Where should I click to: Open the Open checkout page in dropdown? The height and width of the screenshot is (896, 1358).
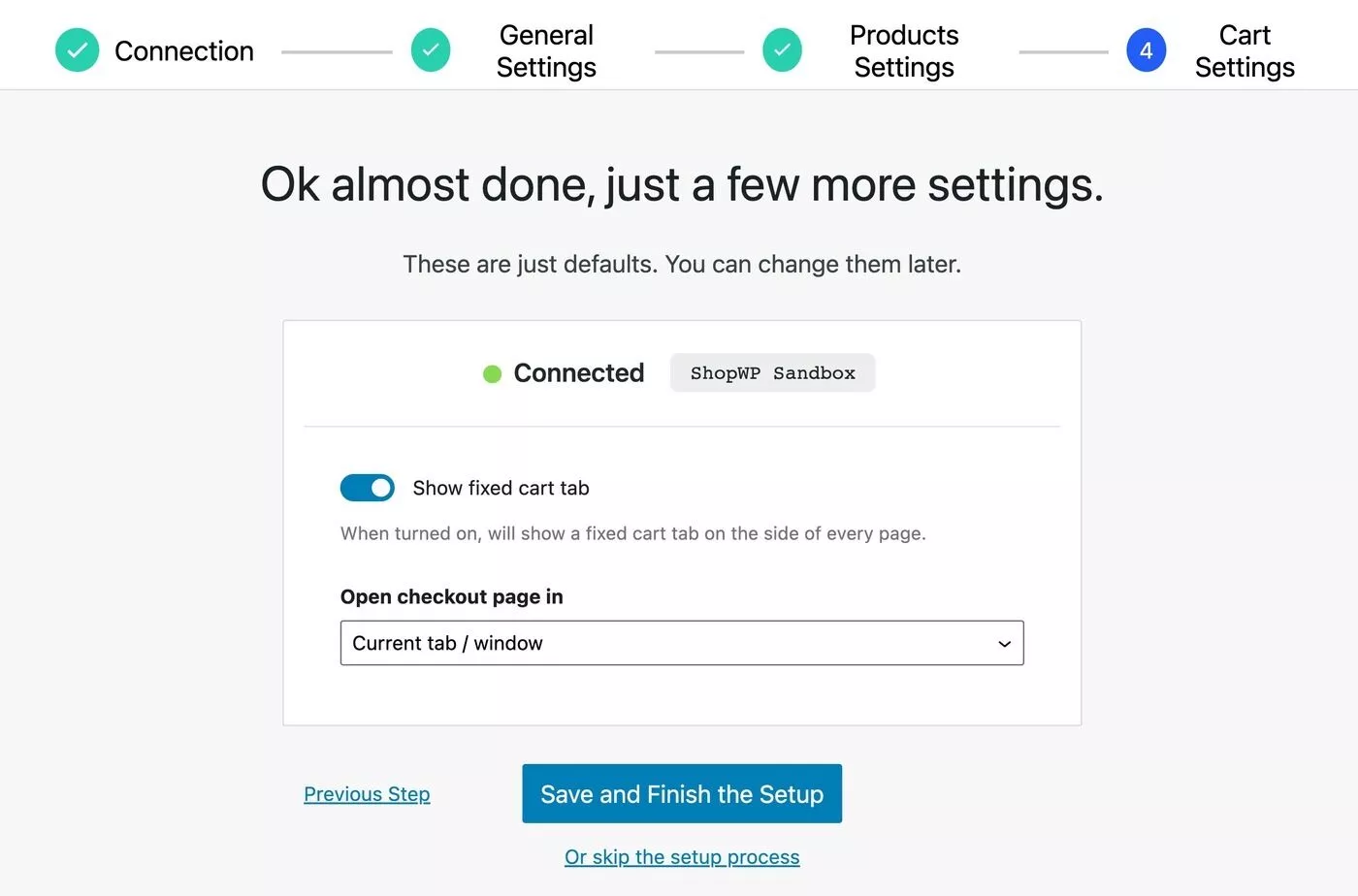click(682, 643)
